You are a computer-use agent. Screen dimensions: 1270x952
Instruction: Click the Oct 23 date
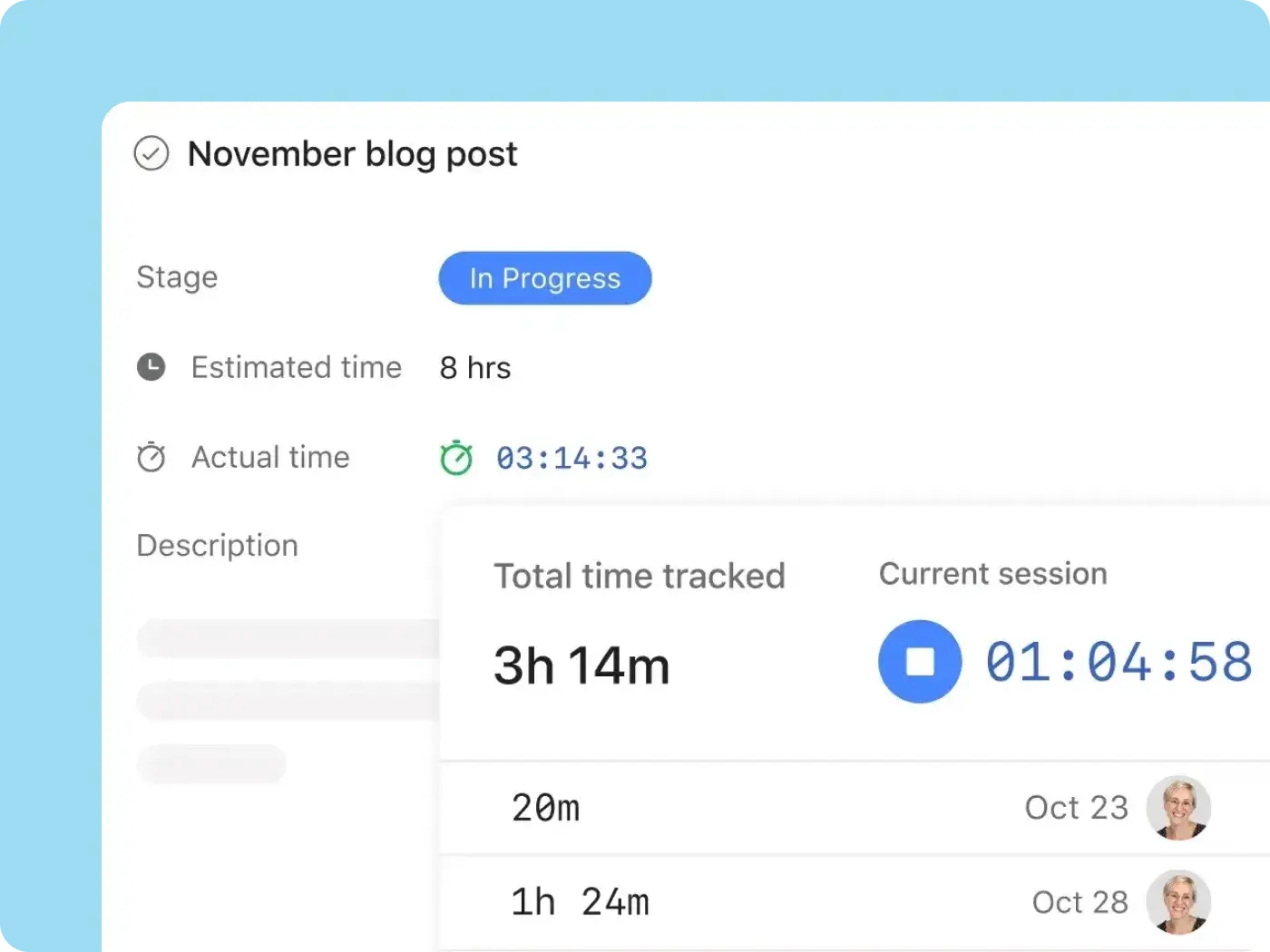point(1076,807)
